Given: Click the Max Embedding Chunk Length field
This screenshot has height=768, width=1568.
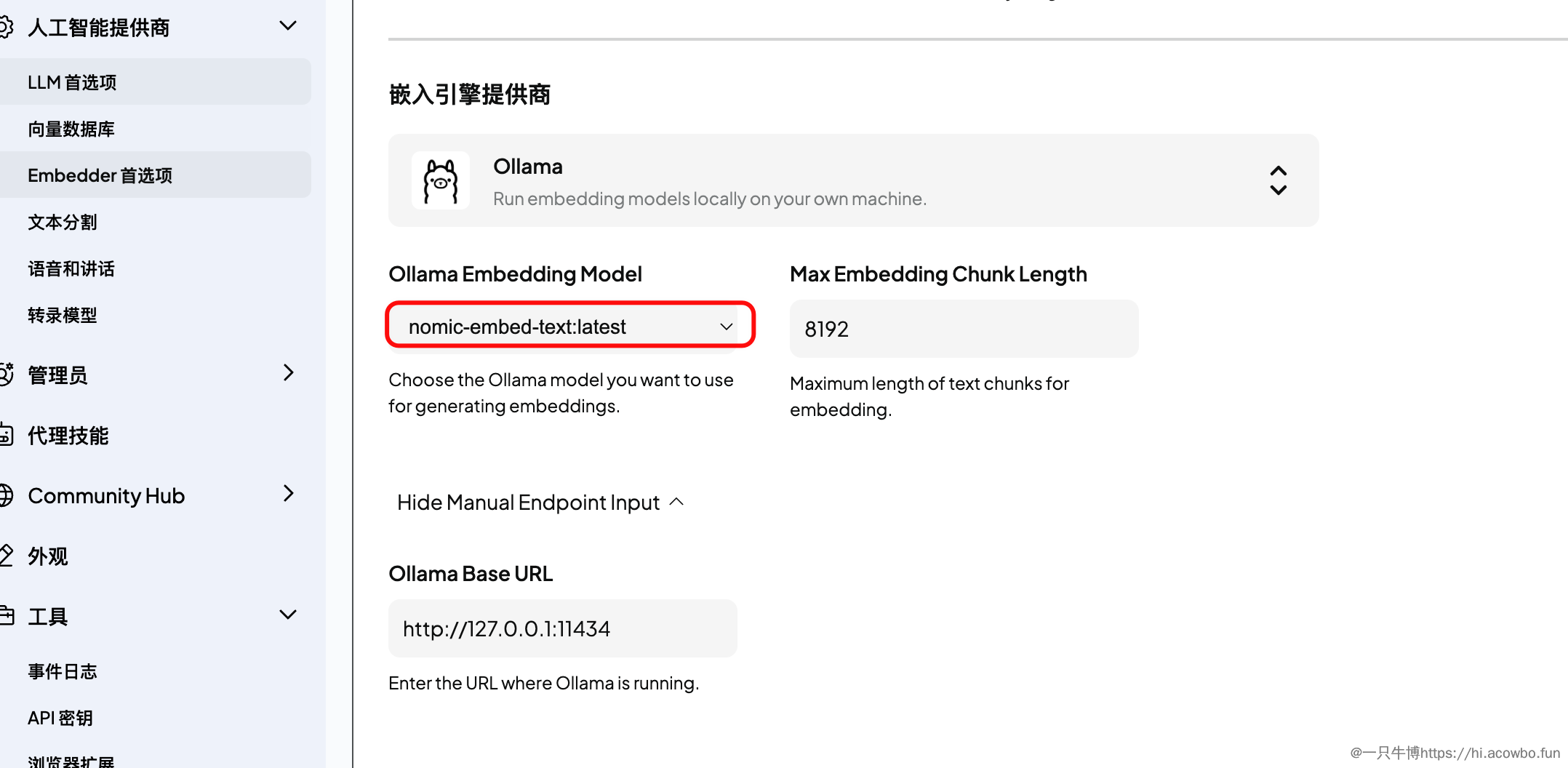Looking at the screenshot, I should 963,329.
